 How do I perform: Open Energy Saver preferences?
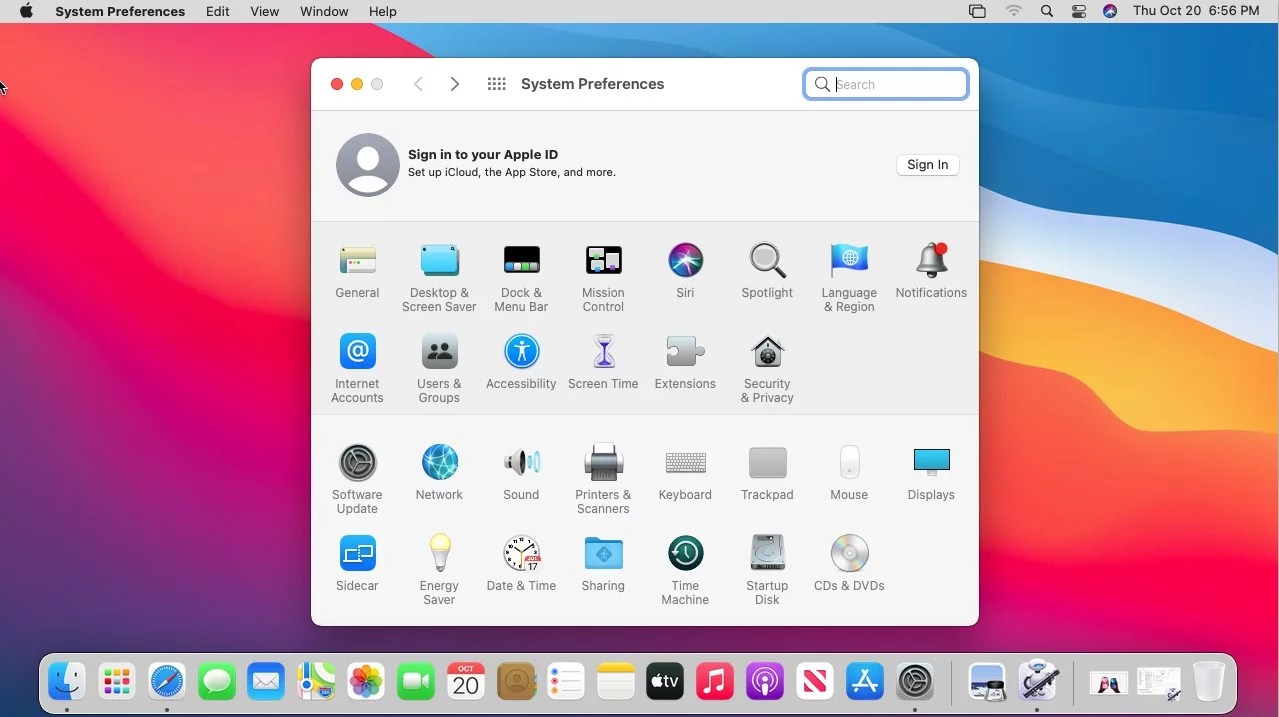439,552
